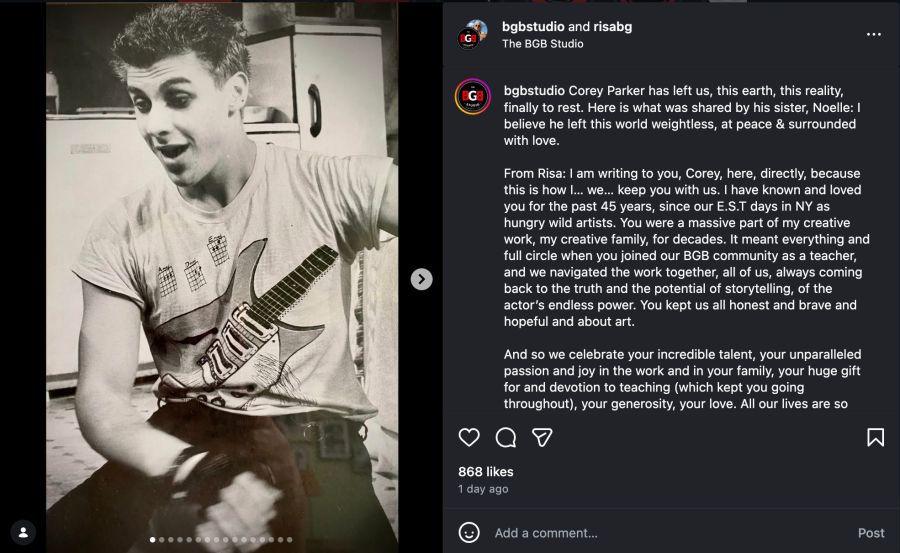Viewport: 900px width, 553px height.
Task: Open bgbstudio username in the caption
Action: click(x=535, y=89)
